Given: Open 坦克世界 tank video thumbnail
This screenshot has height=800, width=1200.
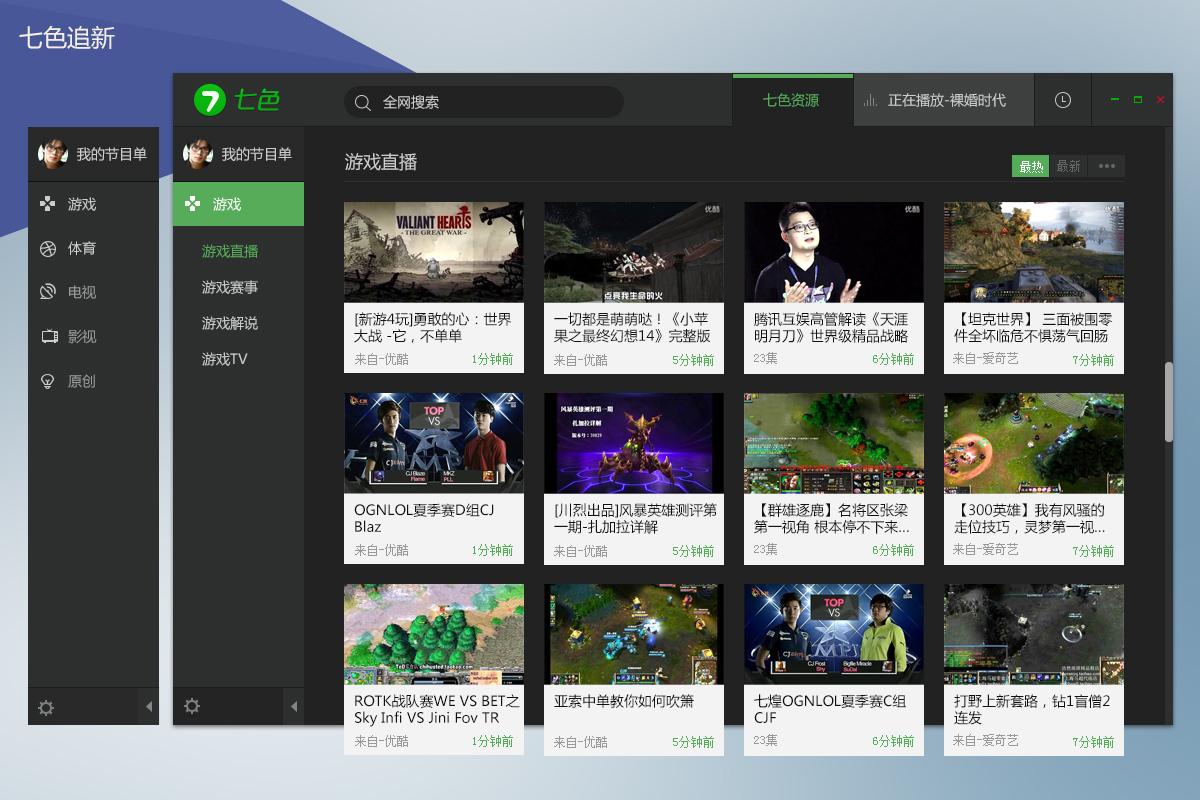Looking at the screenshot, I should [1034, 252].
